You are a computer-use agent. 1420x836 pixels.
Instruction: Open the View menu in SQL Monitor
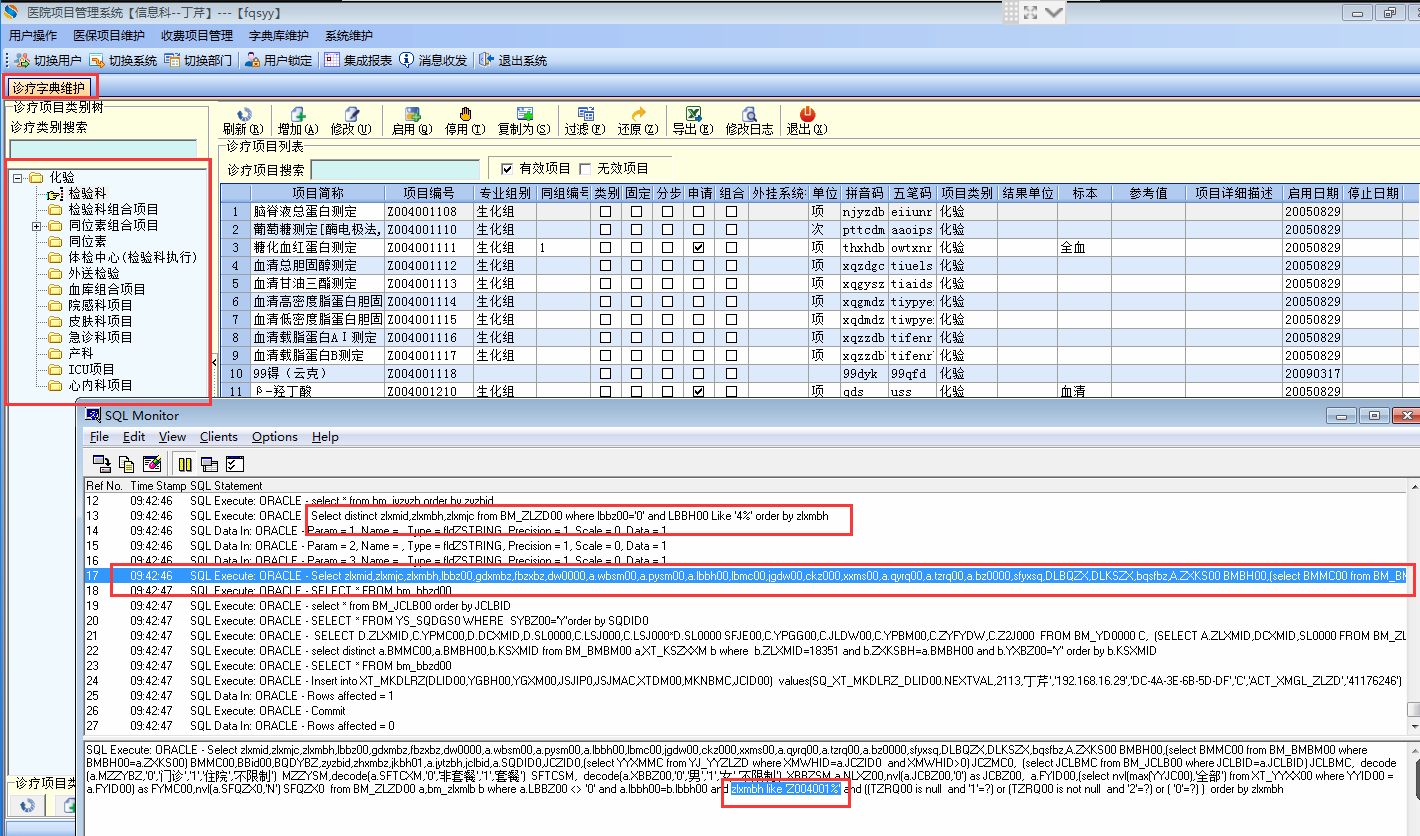coord(172,437)
